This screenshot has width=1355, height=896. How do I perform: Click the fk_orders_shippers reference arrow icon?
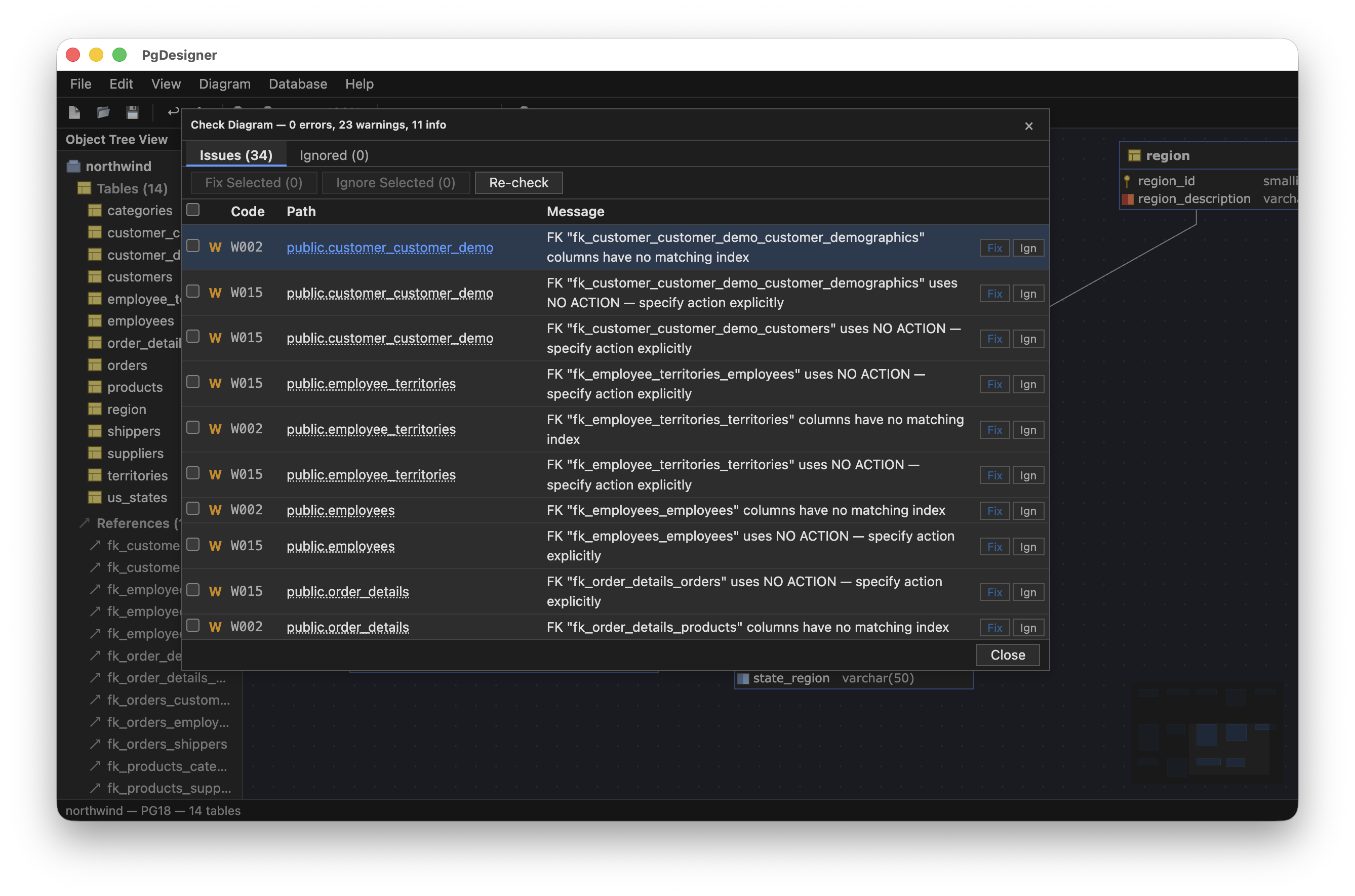[94, 744]
